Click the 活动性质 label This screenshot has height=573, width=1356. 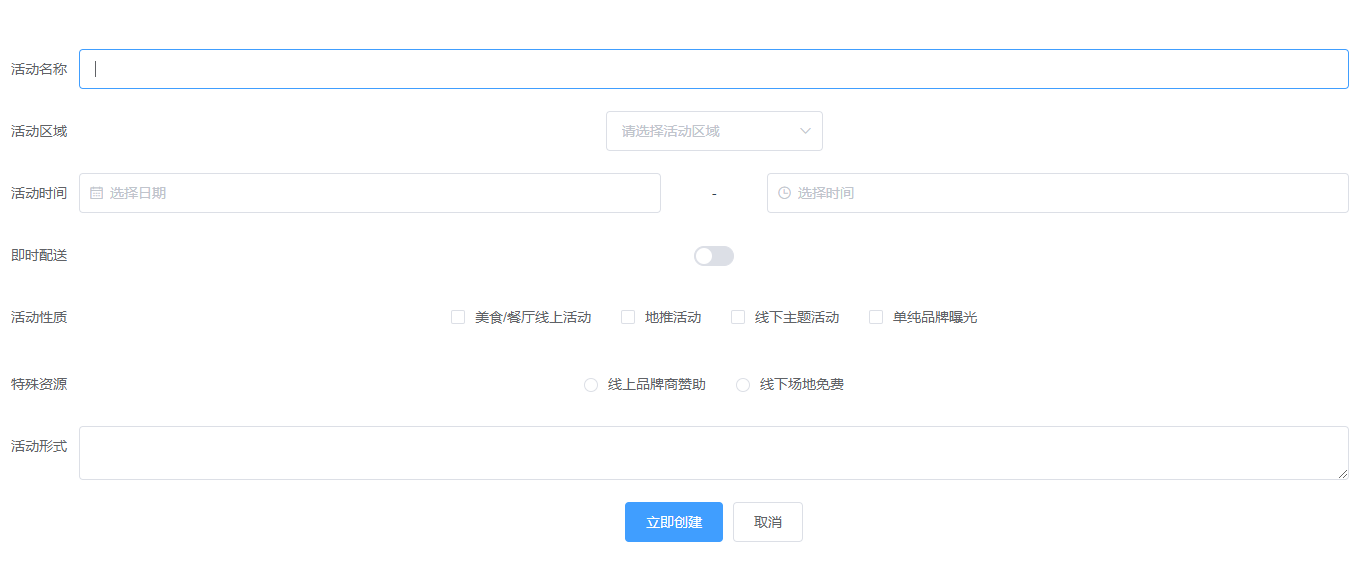point(39,317)
